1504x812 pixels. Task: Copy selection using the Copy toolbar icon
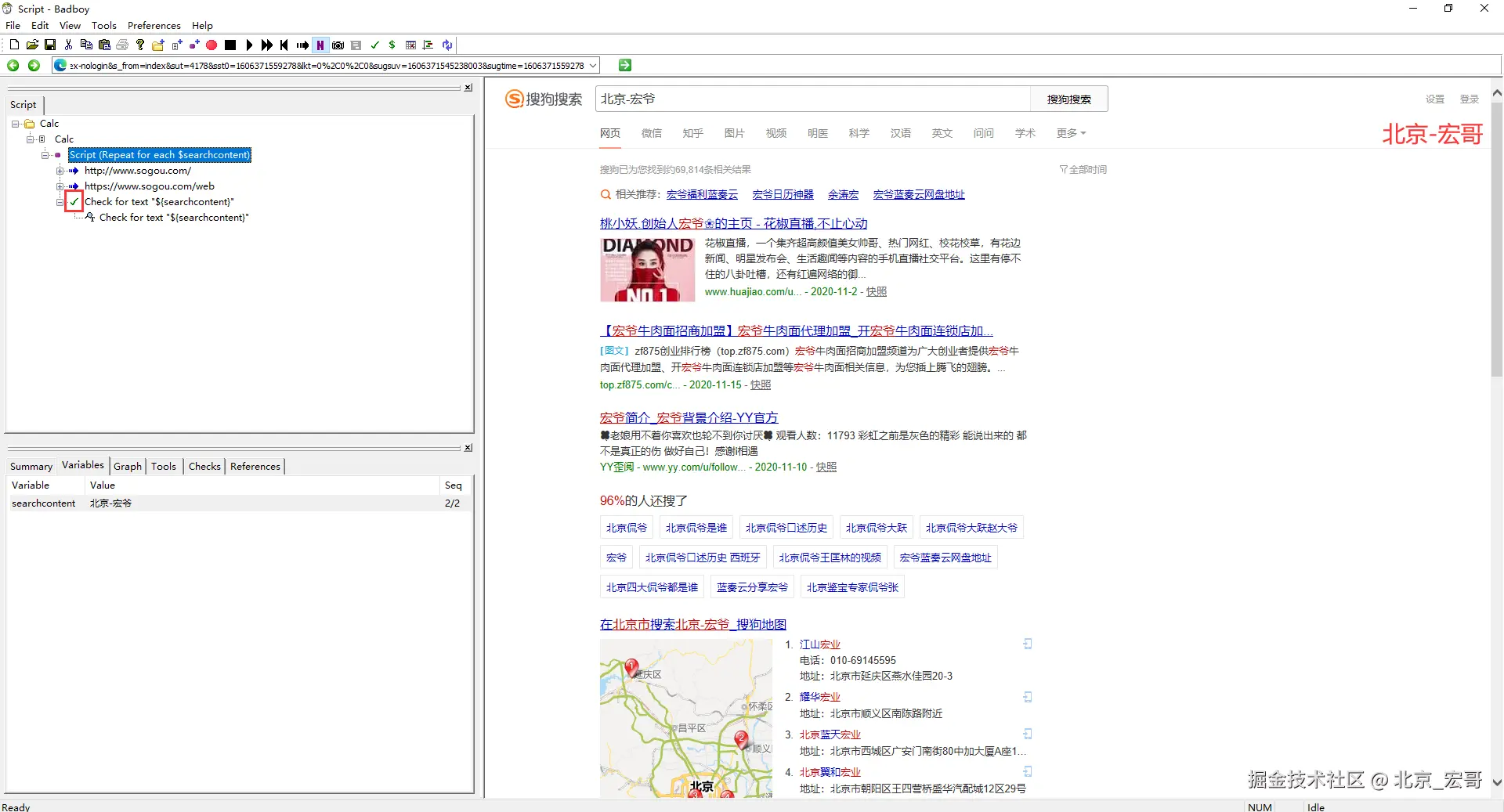coord(86,45)
